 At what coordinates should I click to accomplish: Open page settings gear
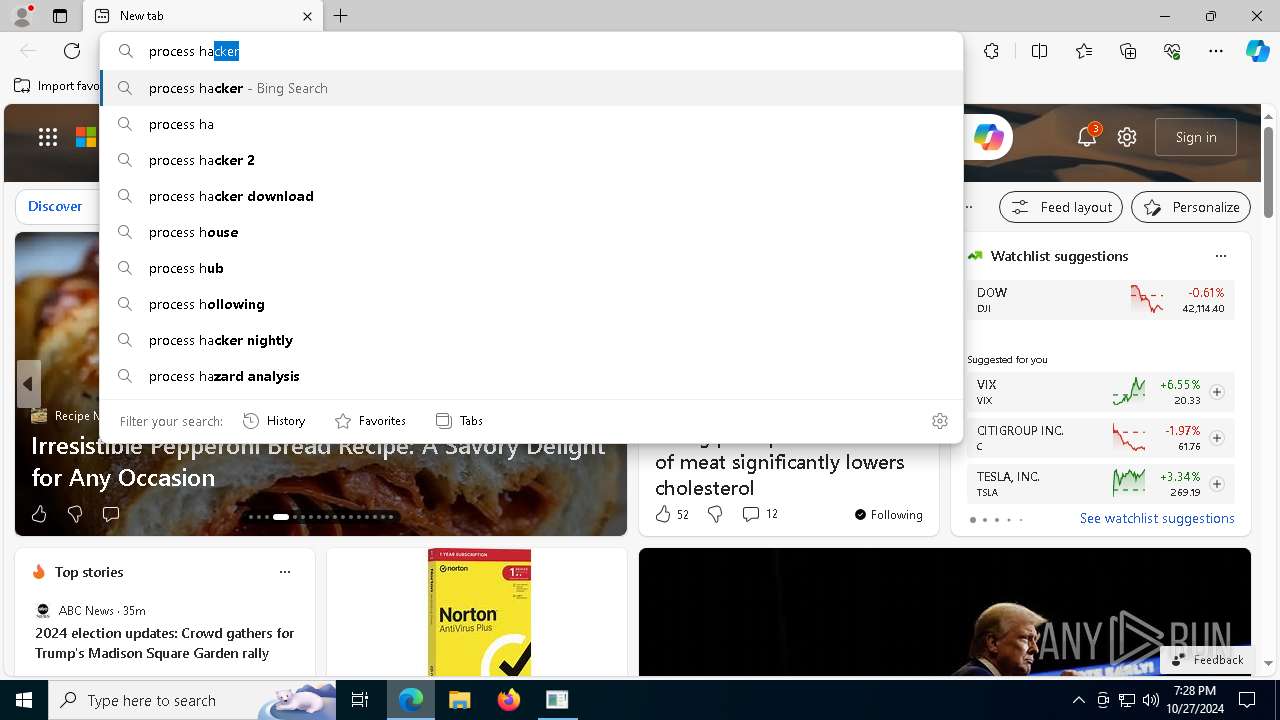coord(1127,137)
